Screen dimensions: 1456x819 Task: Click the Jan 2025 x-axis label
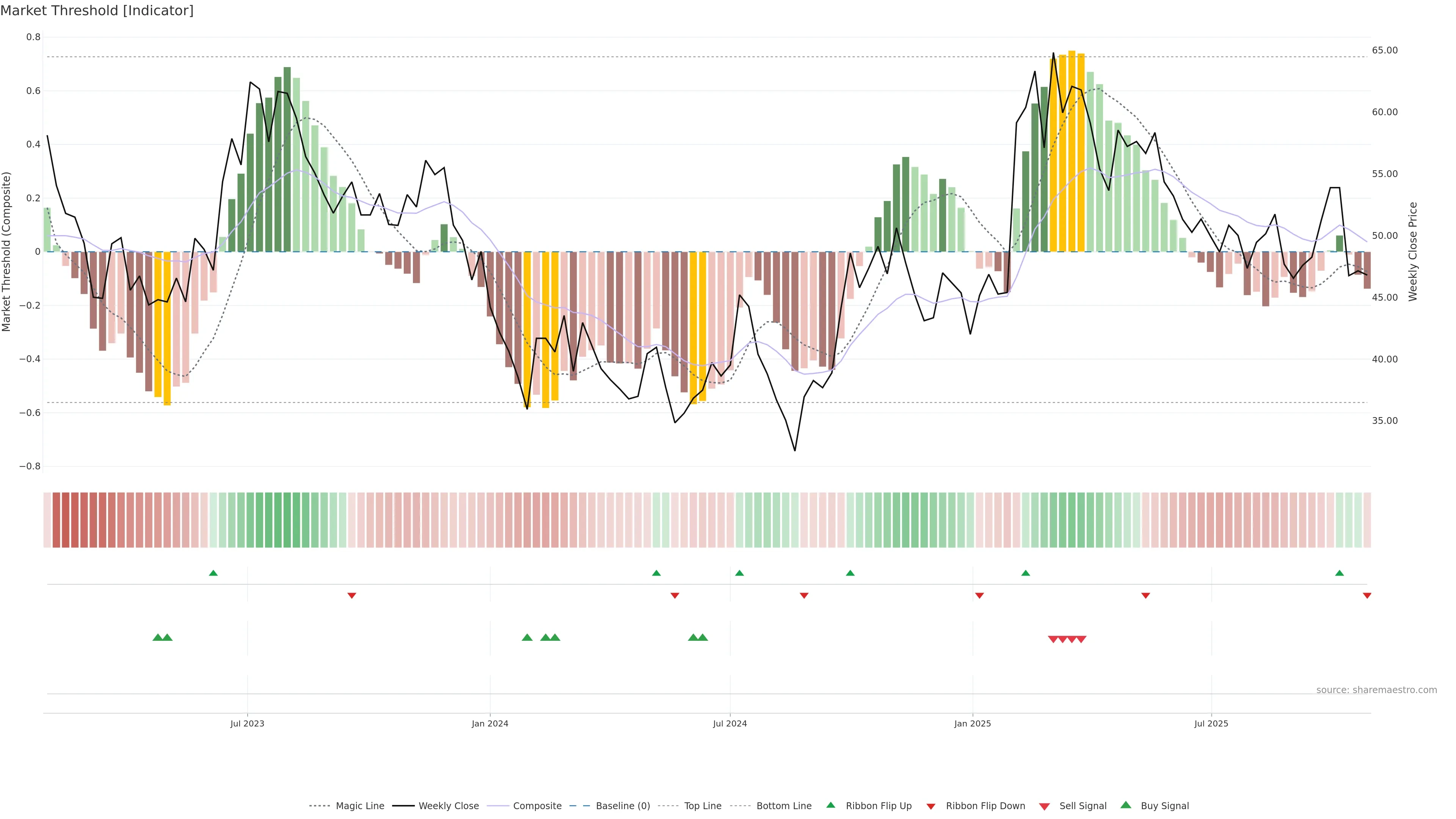(x=972, y=723)
